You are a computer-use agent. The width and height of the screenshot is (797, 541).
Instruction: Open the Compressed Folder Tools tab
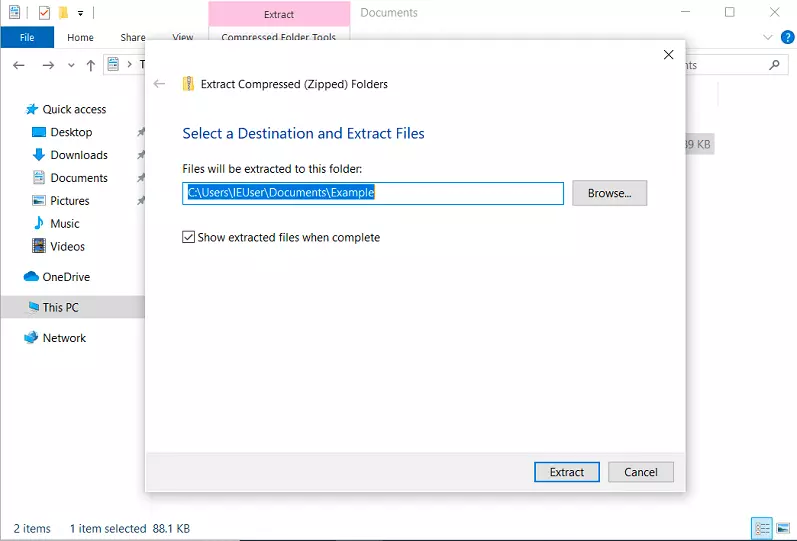tap(279, 37)
